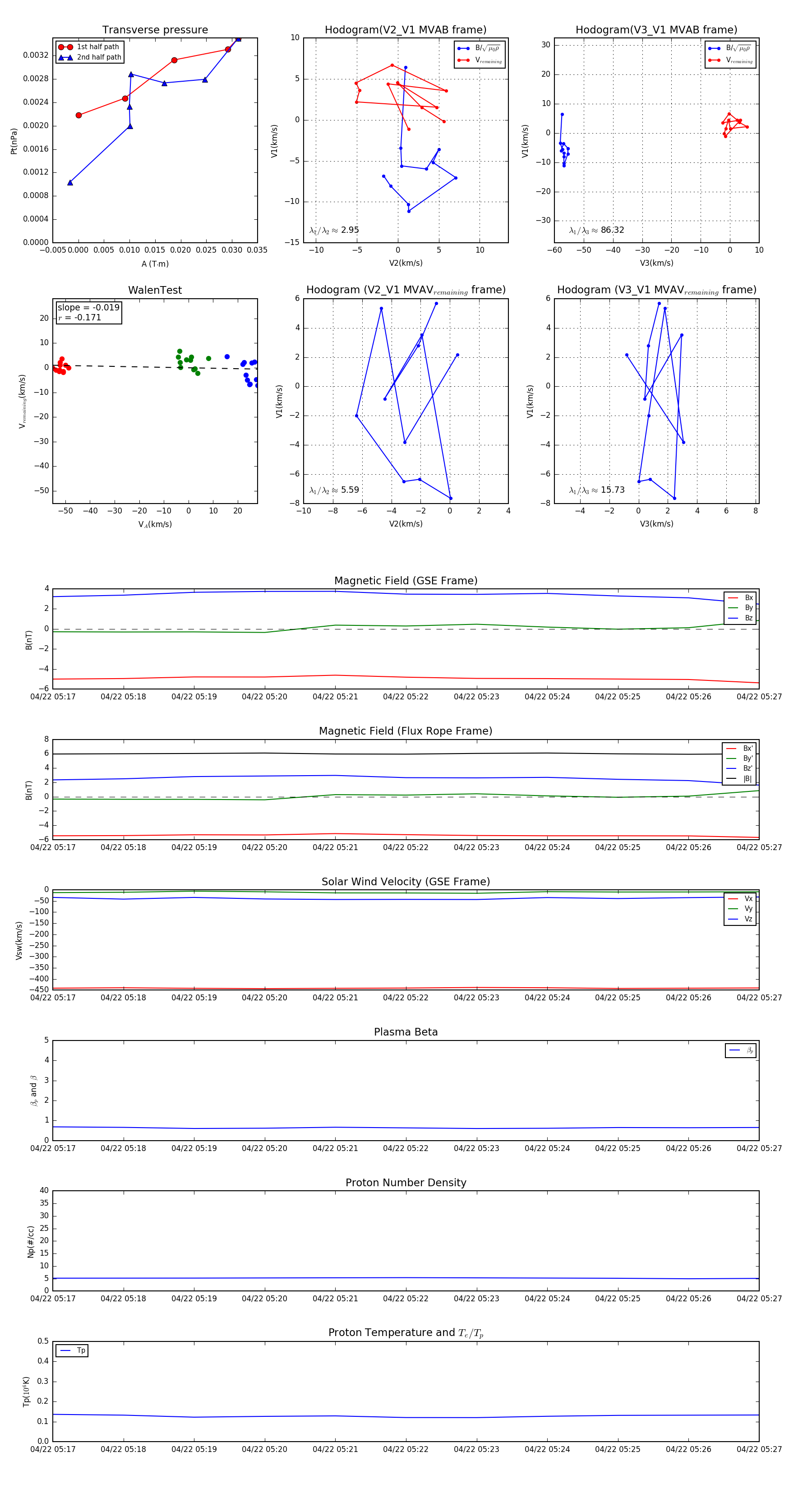Click '04/22 05:20' tick under Flux Rope Frame plot
The image size is (812, 1489).
(265, 847)
